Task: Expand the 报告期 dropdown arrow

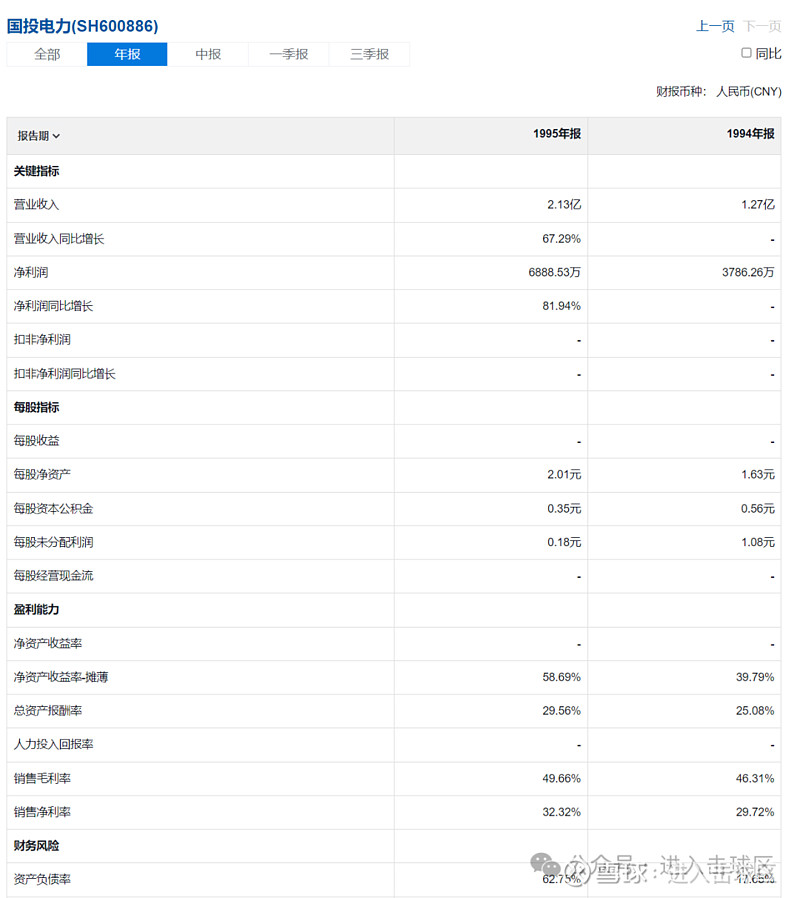Action: (56, 136)
